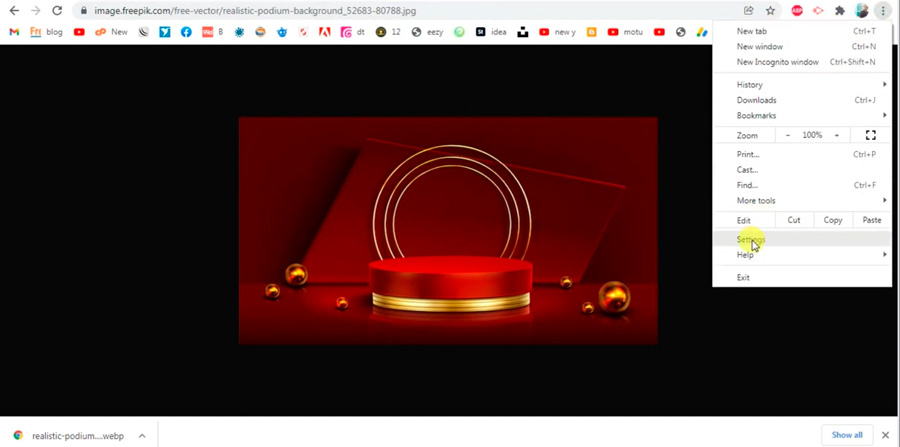This screenshot has width=900, height=447.
Task: Toggle fullscreen mode from Zoom row
Action: (x=870, y=135)
